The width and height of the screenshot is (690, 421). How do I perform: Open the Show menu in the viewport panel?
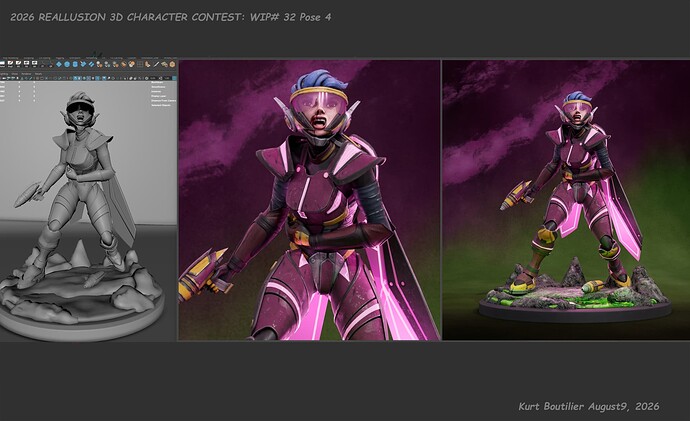click(x=15, y=74)
